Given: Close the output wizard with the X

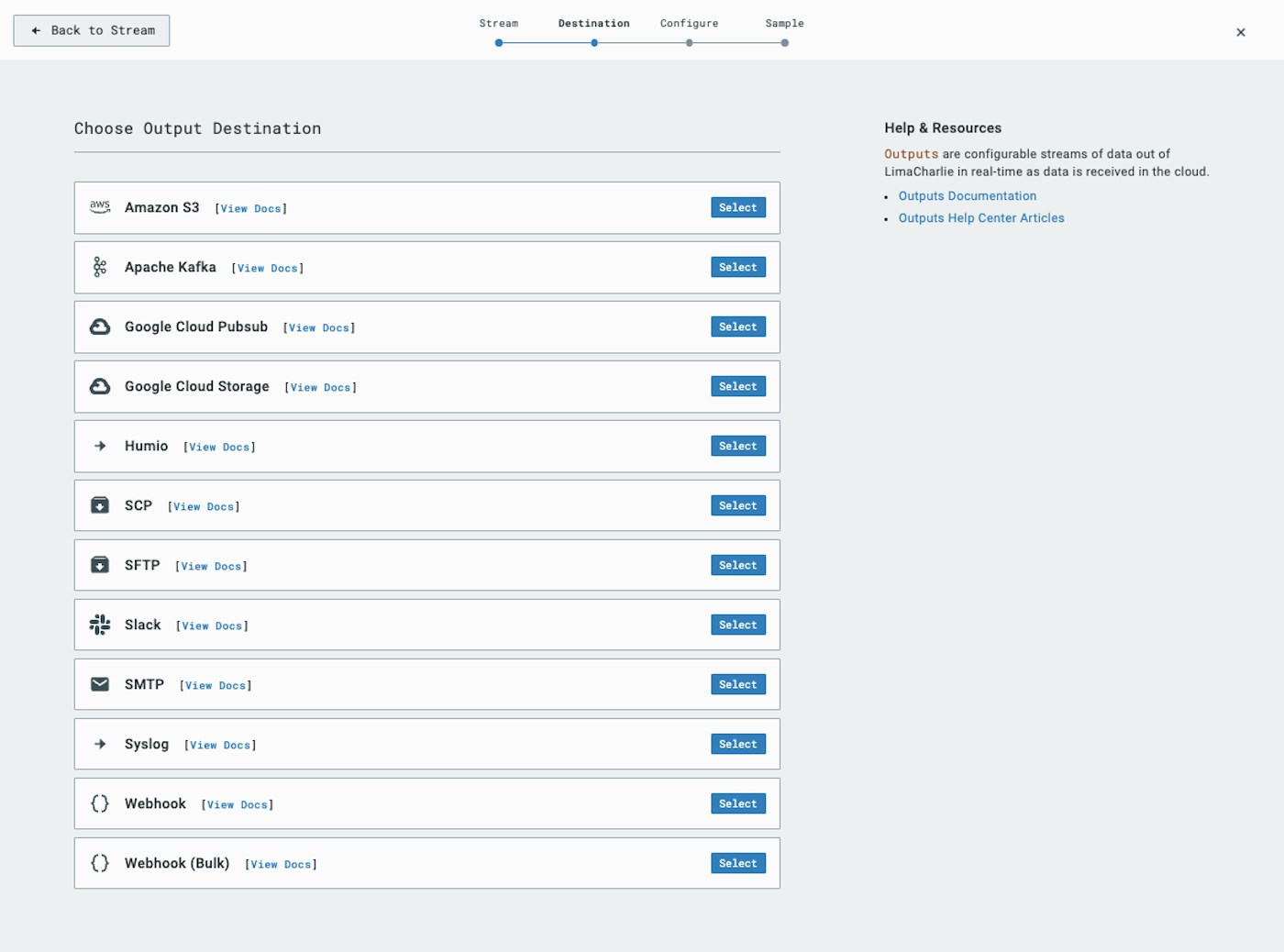Looking at the screenshot, I should 1241,32.
